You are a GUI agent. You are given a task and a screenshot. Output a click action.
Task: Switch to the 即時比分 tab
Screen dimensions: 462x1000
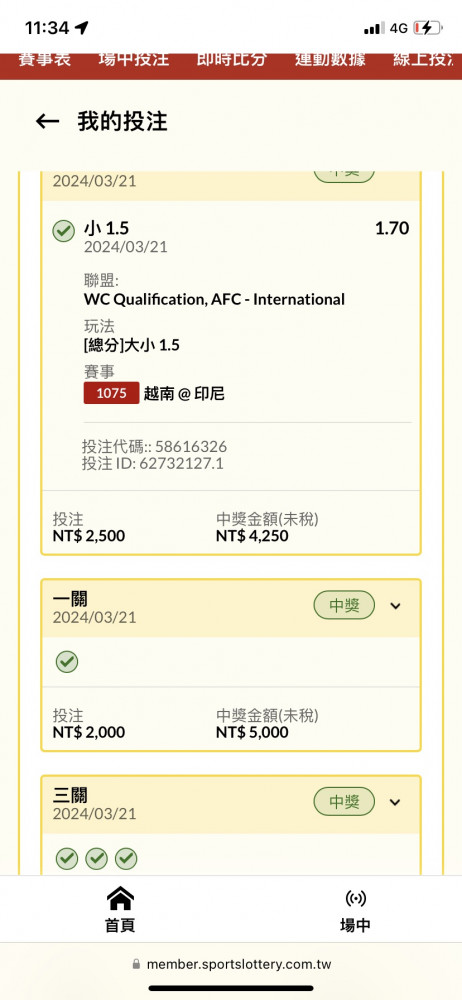pos(231,61)
